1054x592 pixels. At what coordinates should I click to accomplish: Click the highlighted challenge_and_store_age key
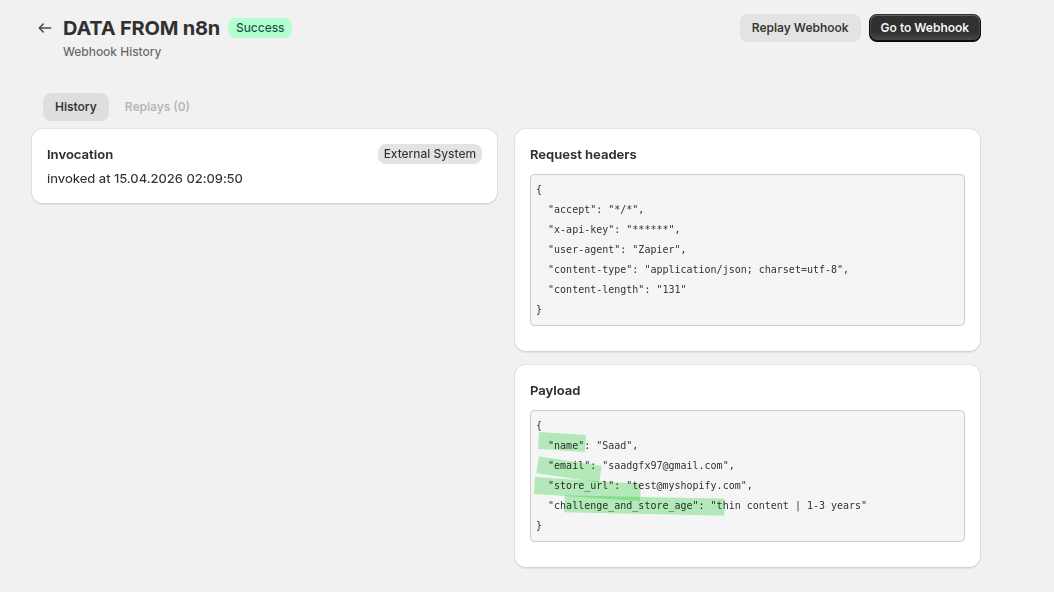[x=635, y=506]
